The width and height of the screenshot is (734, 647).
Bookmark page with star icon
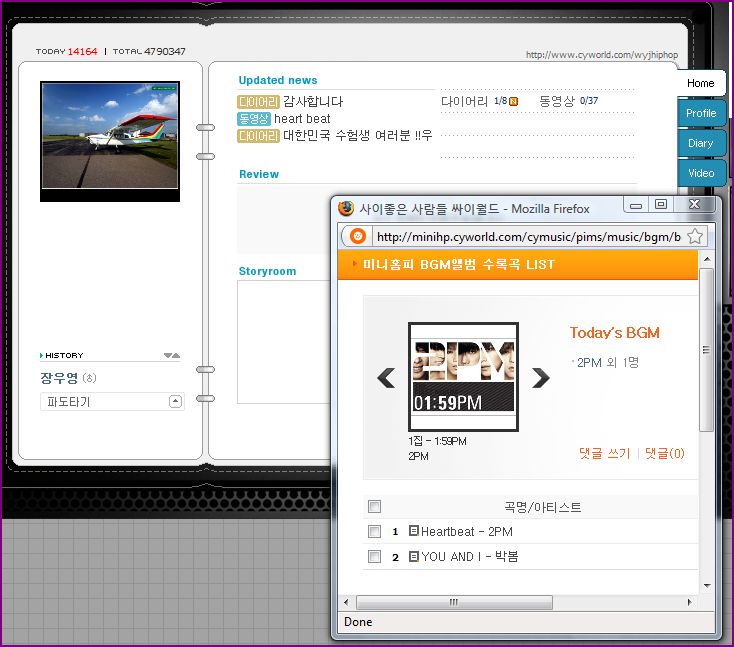point(695,236)
